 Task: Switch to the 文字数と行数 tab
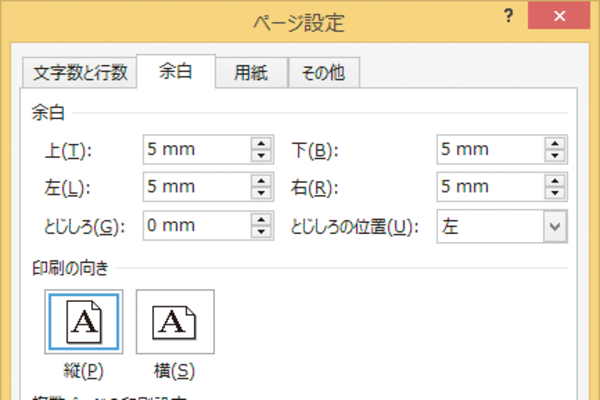pos(80,72)
